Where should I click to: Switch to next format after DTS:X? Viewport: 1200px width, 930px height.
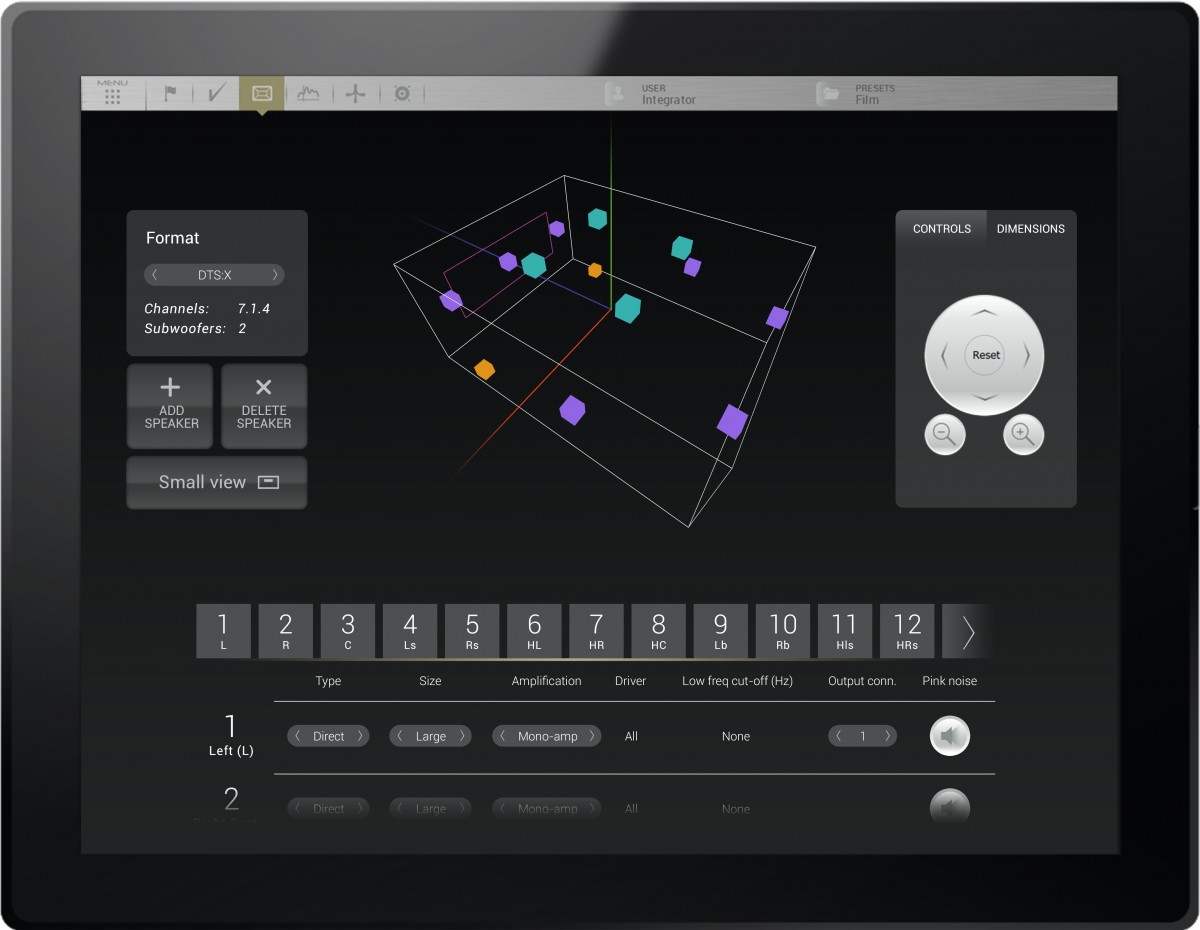[x=276, y=275]
